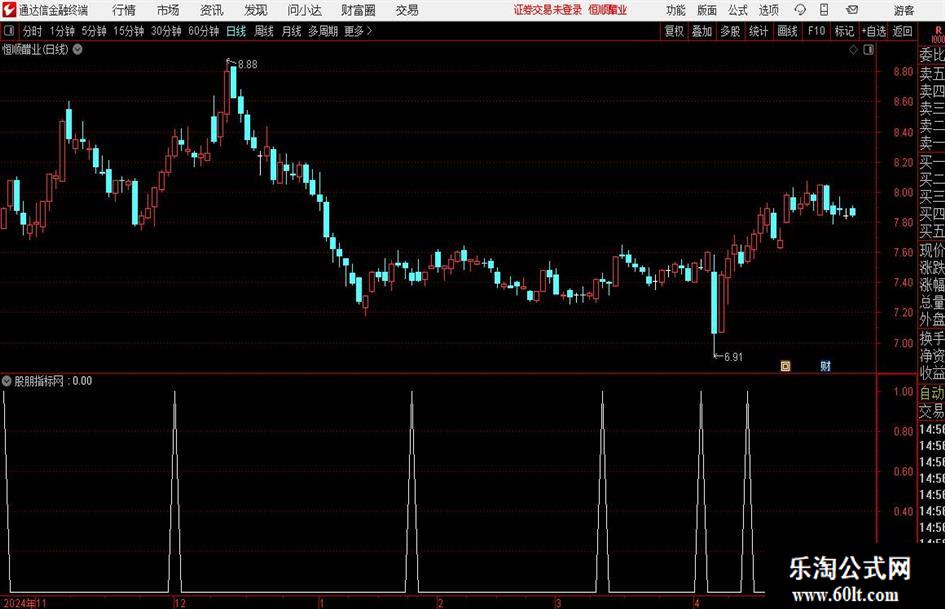Switch to 周线 weekly tab
The image size is (945, 609).
click(x=264, y=31)
